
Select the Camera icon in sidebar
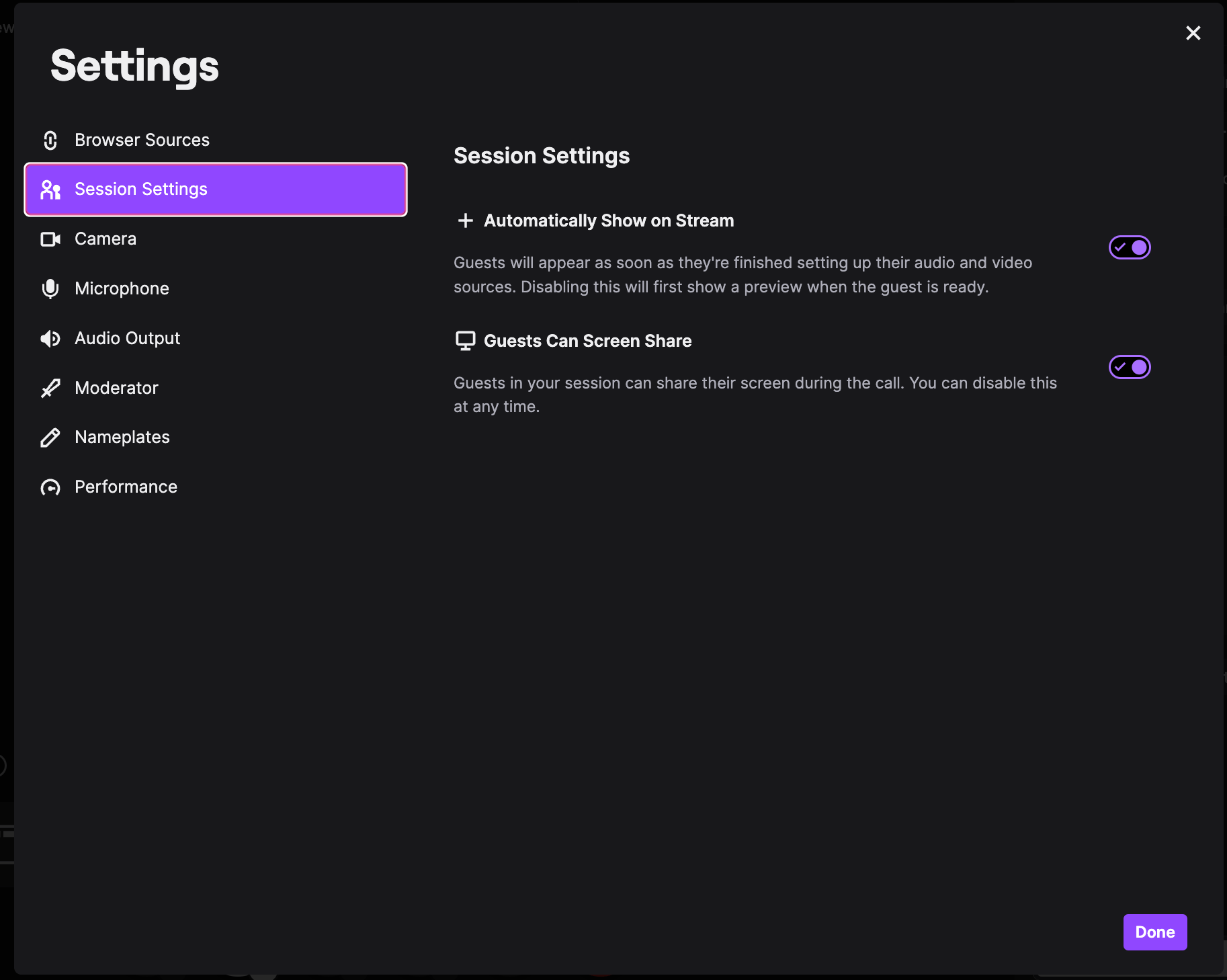[x=51, y=239]
